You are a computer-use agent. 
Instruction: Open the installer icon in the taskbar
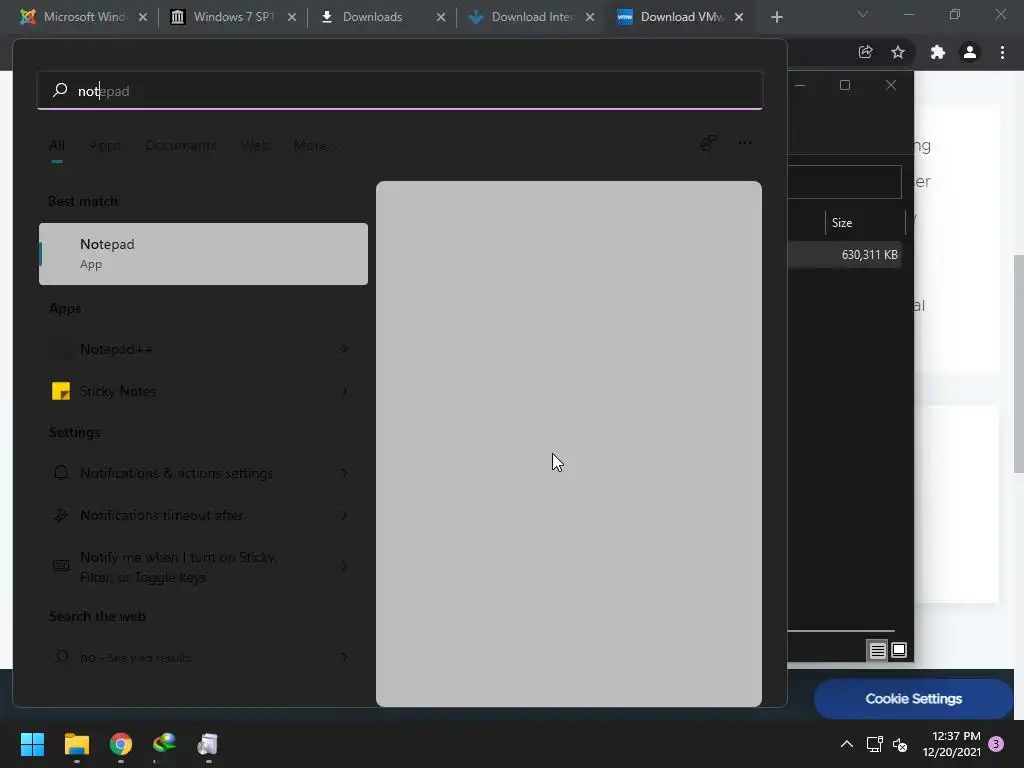coord(208,744)
